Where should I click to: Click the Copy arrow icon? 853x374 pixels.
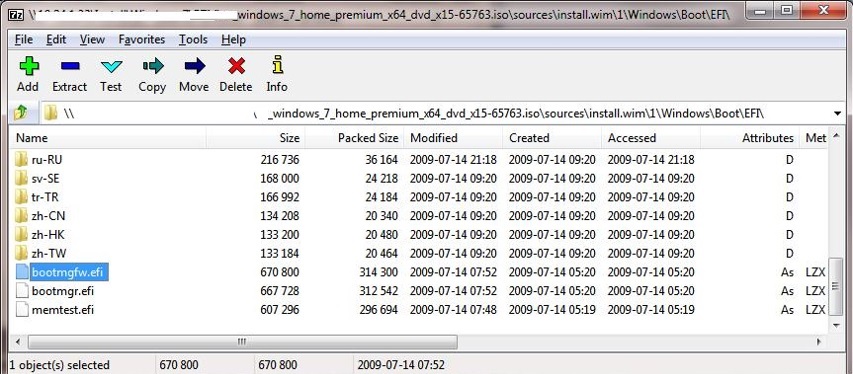pyautogui.click(x=153, y=66)
